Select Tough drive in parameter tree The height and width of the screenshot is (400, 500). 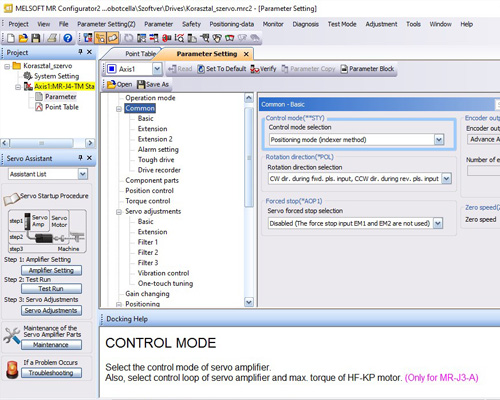click(x=156, y=160)
